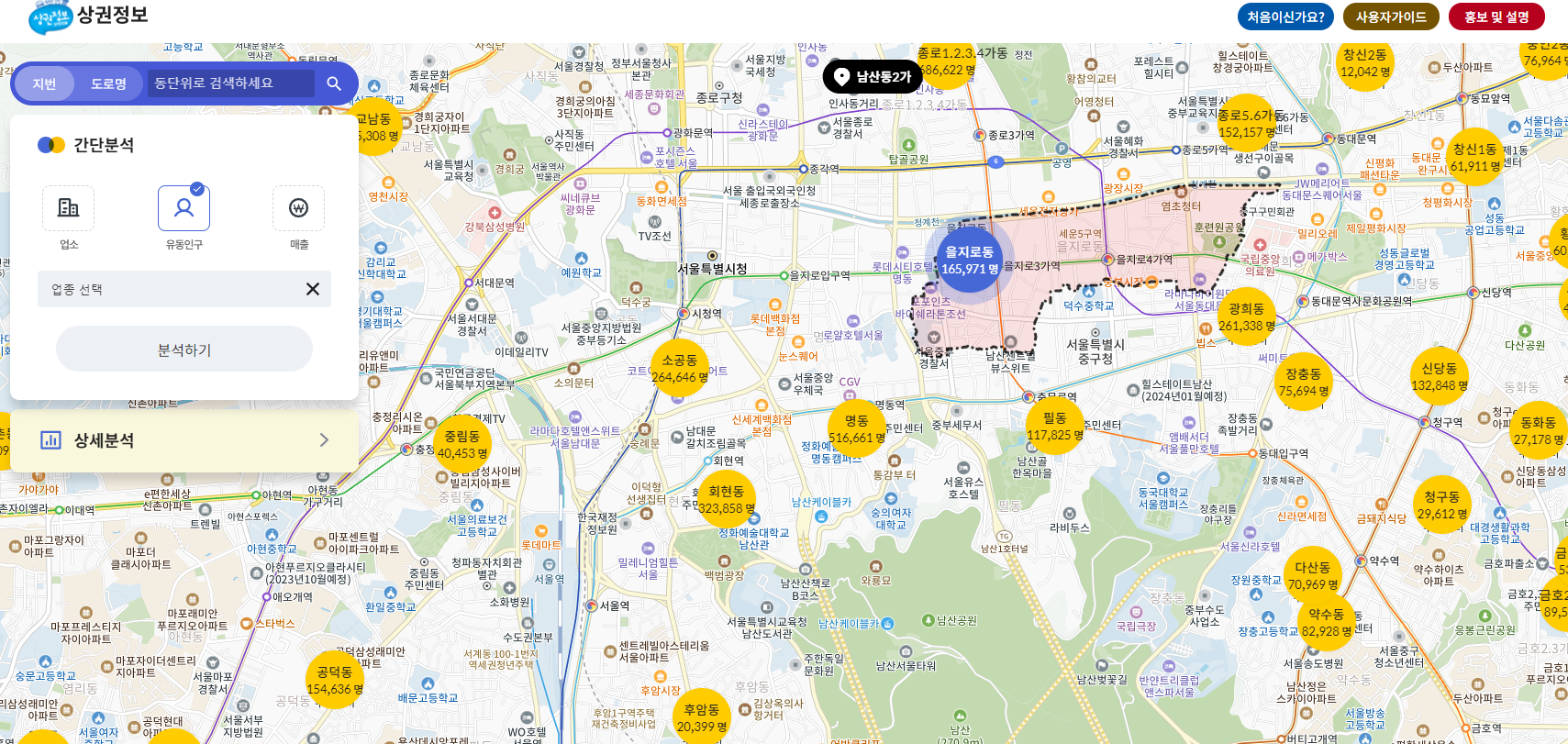Clear the 업종 선택 field with X
The height and width of the screenshot is (744, 1568).
[x=312, y=289]
